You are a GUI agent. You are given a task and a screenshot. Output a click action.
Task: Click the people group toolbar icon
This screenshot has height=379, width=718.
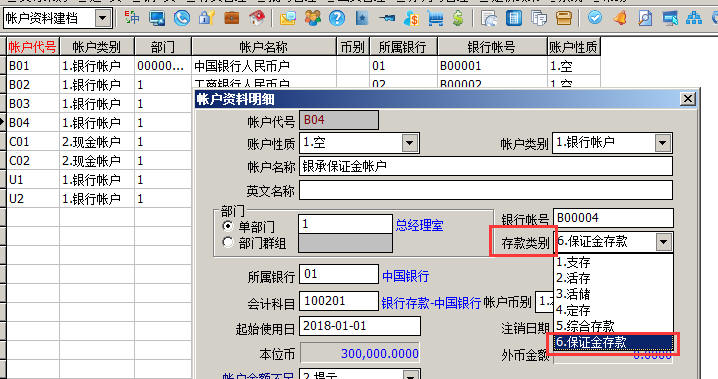pos(313,18)
